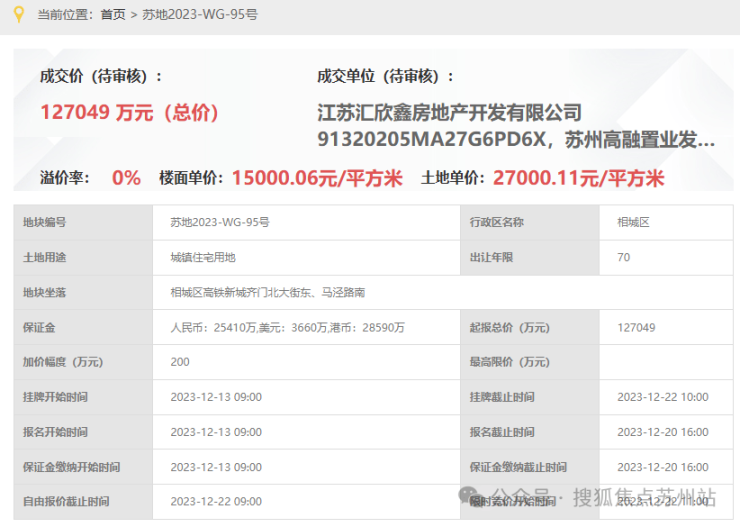Click the 起报总价 value in the table
The height and width of the screenshot is (527, 740).
pyautogui.click(x=636, y=327)
